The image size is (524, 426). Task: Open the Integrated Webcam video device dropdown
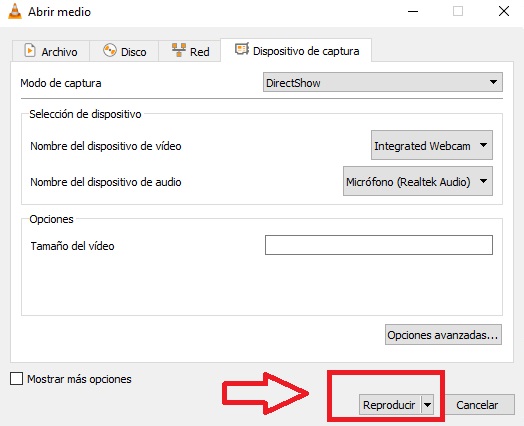432,145
